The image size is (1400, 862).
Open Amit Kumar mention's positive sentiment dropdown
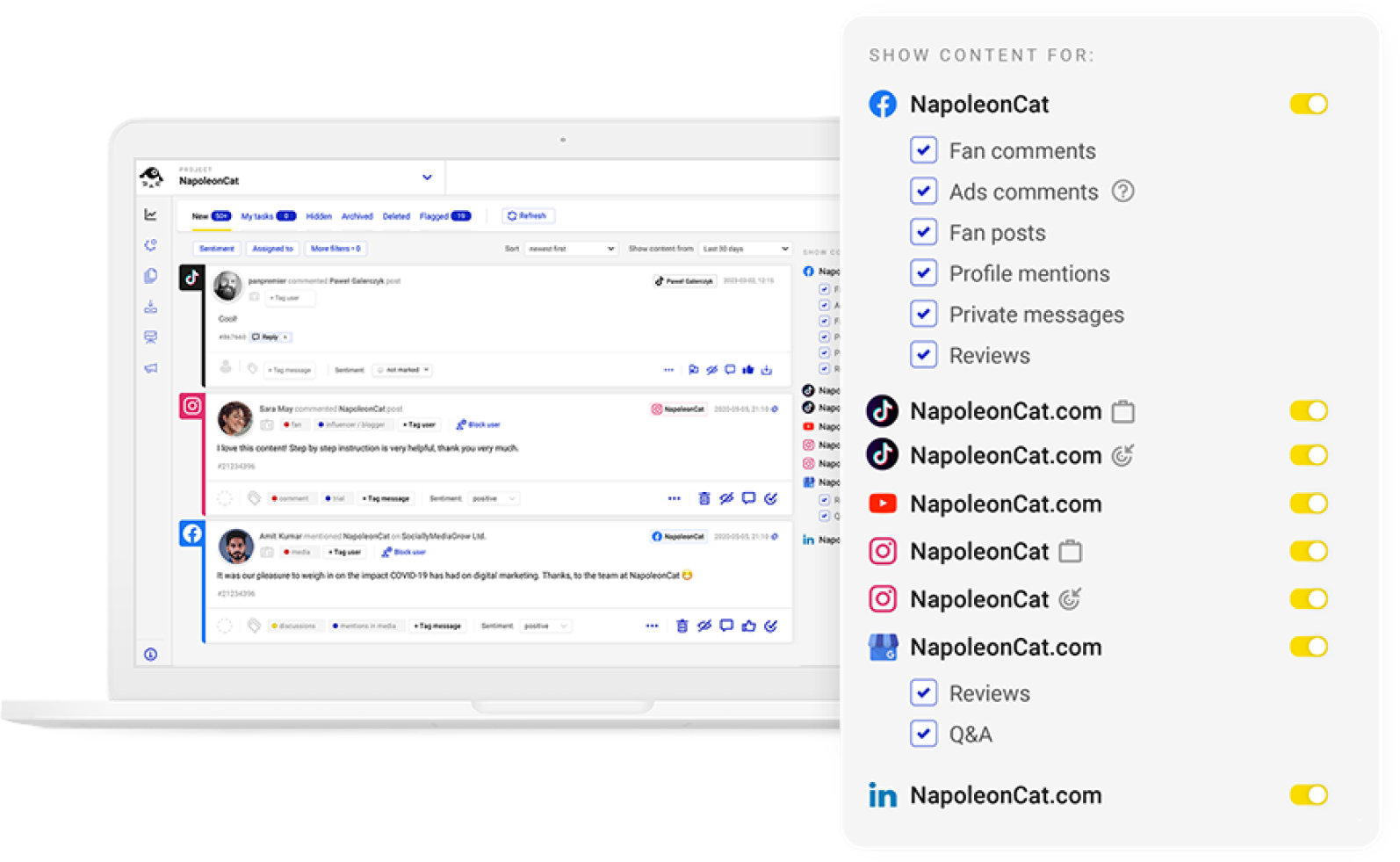(545, 626)
